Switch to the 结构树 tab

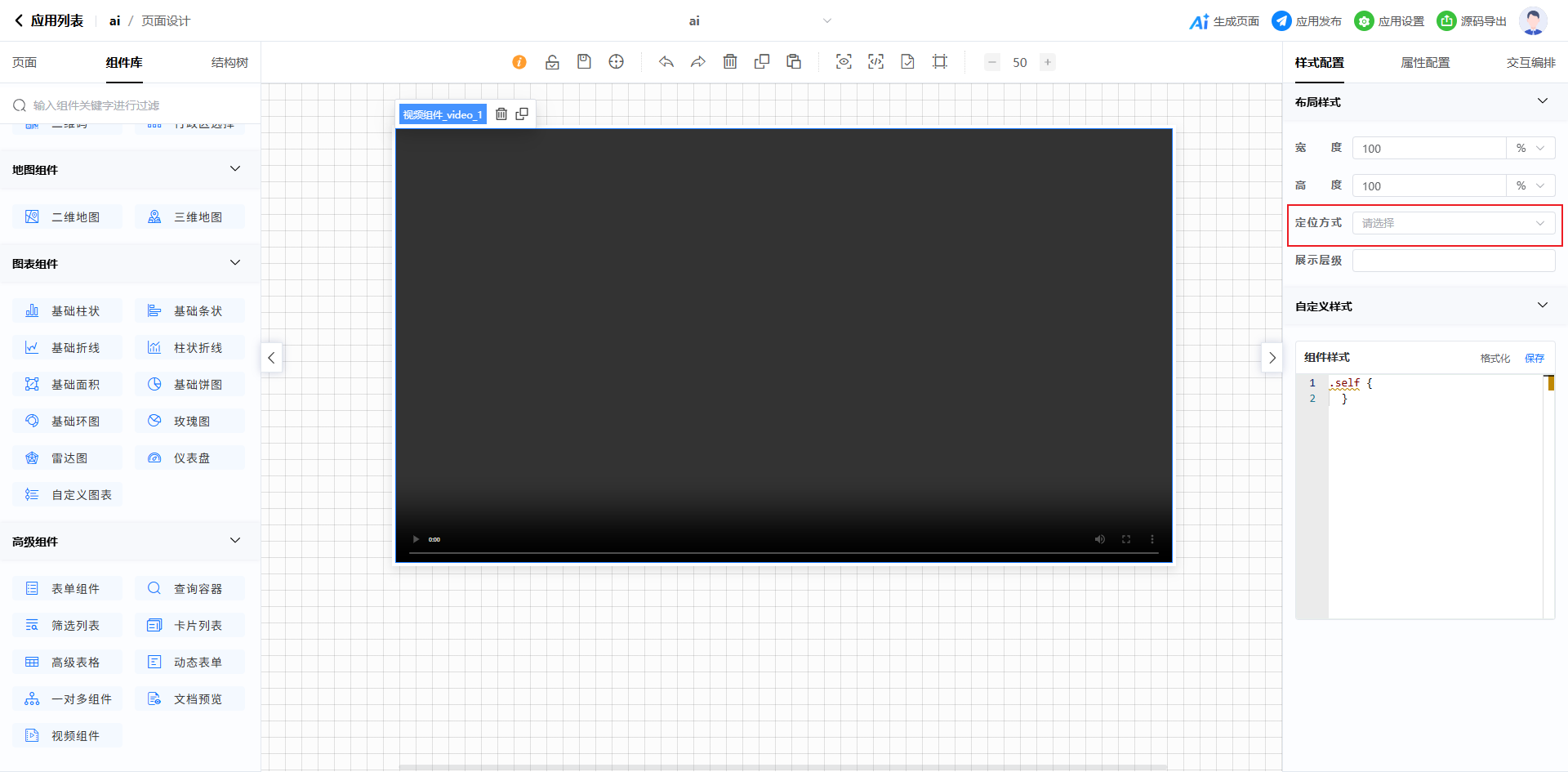tap(229, 63)
